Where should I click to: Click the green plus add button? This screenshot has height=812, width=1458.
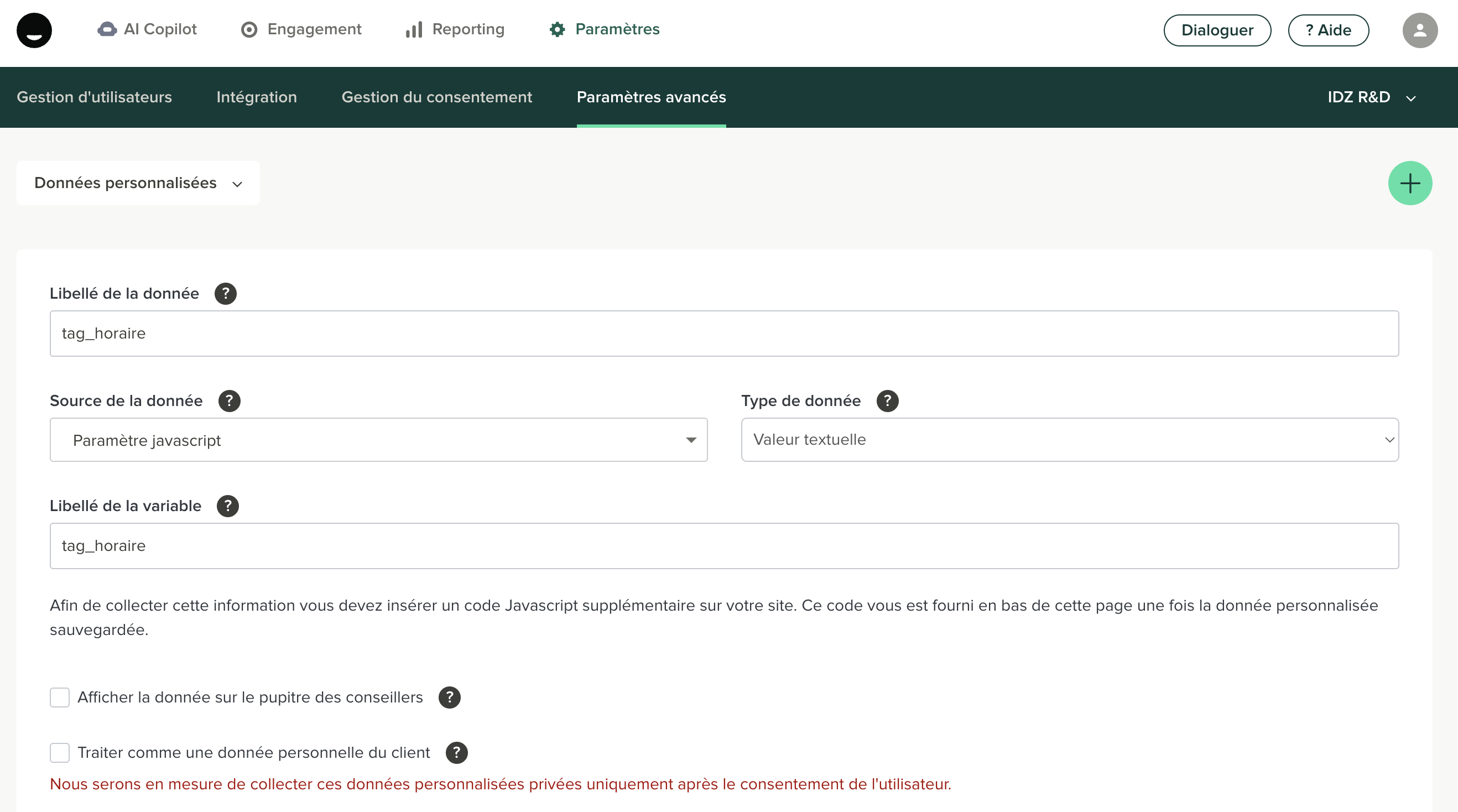(x=1409, y=183)
